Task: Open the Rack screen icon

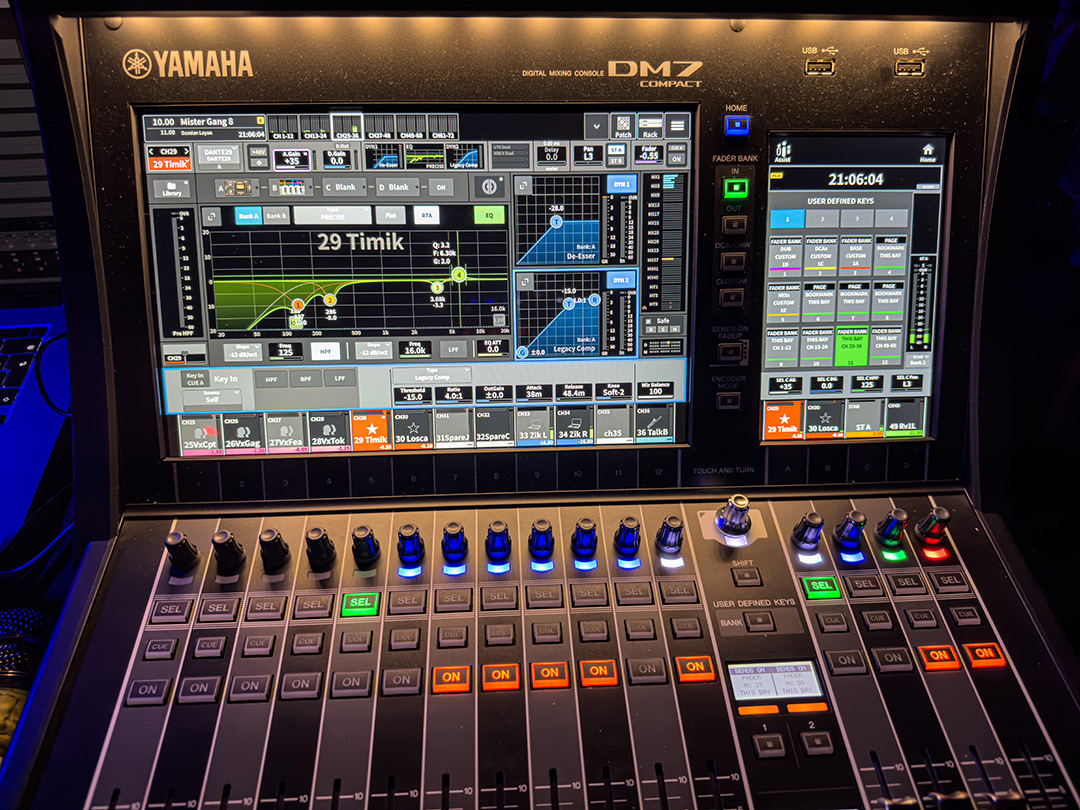Action: [x=650, y=126]
